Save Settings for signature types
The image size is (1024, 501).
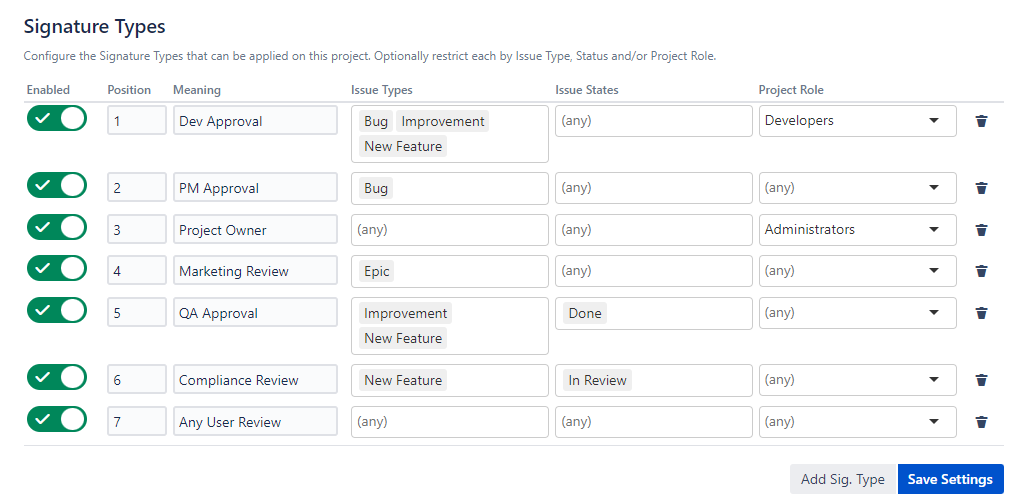coord(950,479)
